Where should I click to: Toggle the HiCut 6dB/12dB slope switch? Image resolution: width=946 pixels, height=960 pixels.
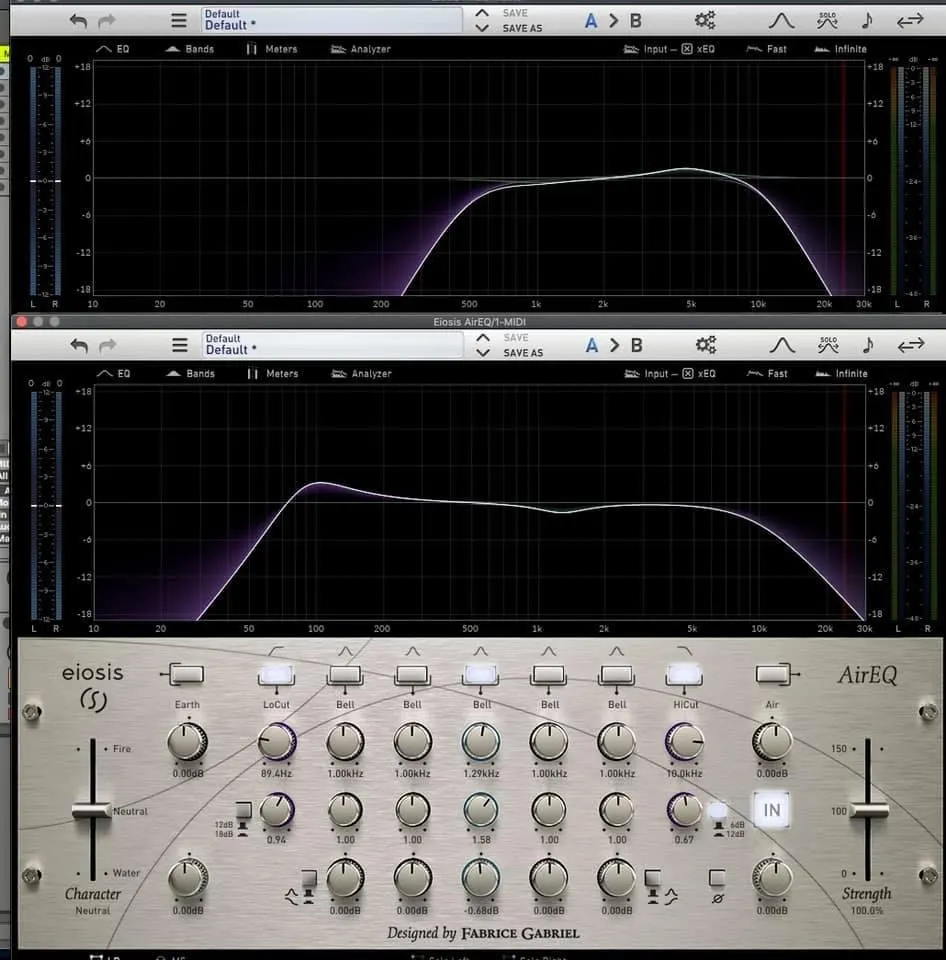pyautogui.click(x=718, y=811)
